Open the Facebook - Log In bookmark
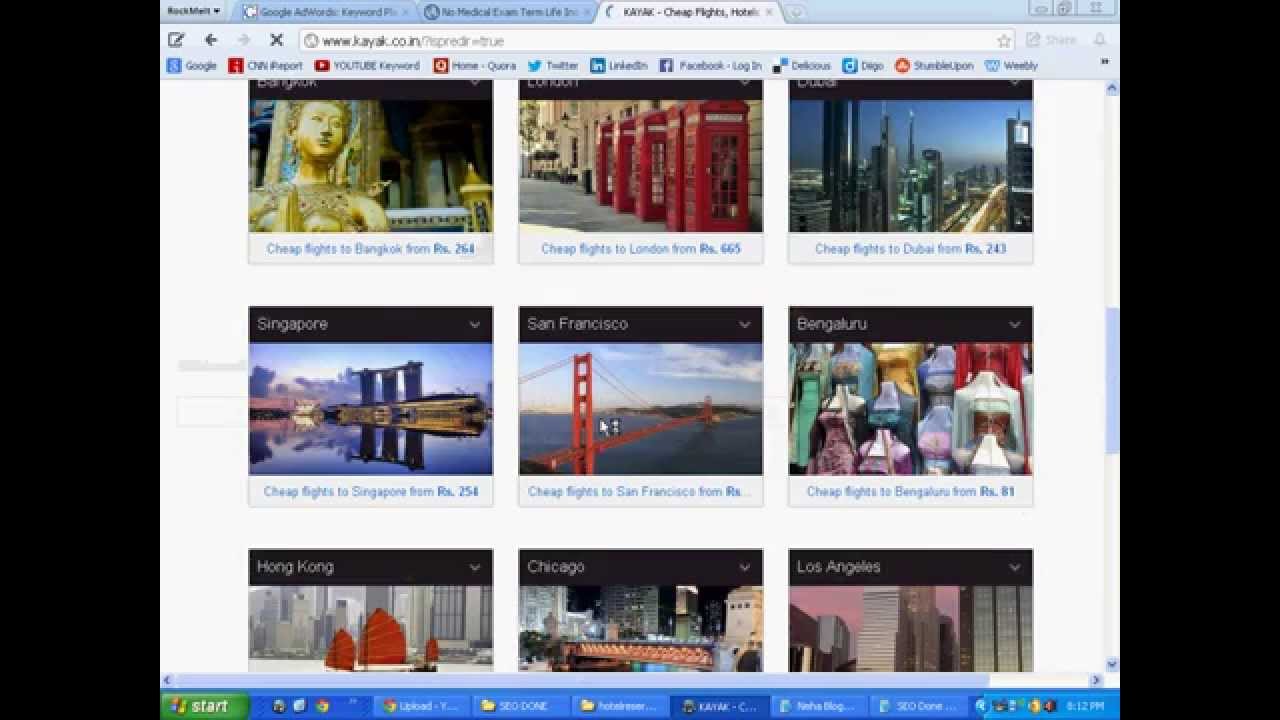This screenshot has width=1280, height=720. (710, 65)
